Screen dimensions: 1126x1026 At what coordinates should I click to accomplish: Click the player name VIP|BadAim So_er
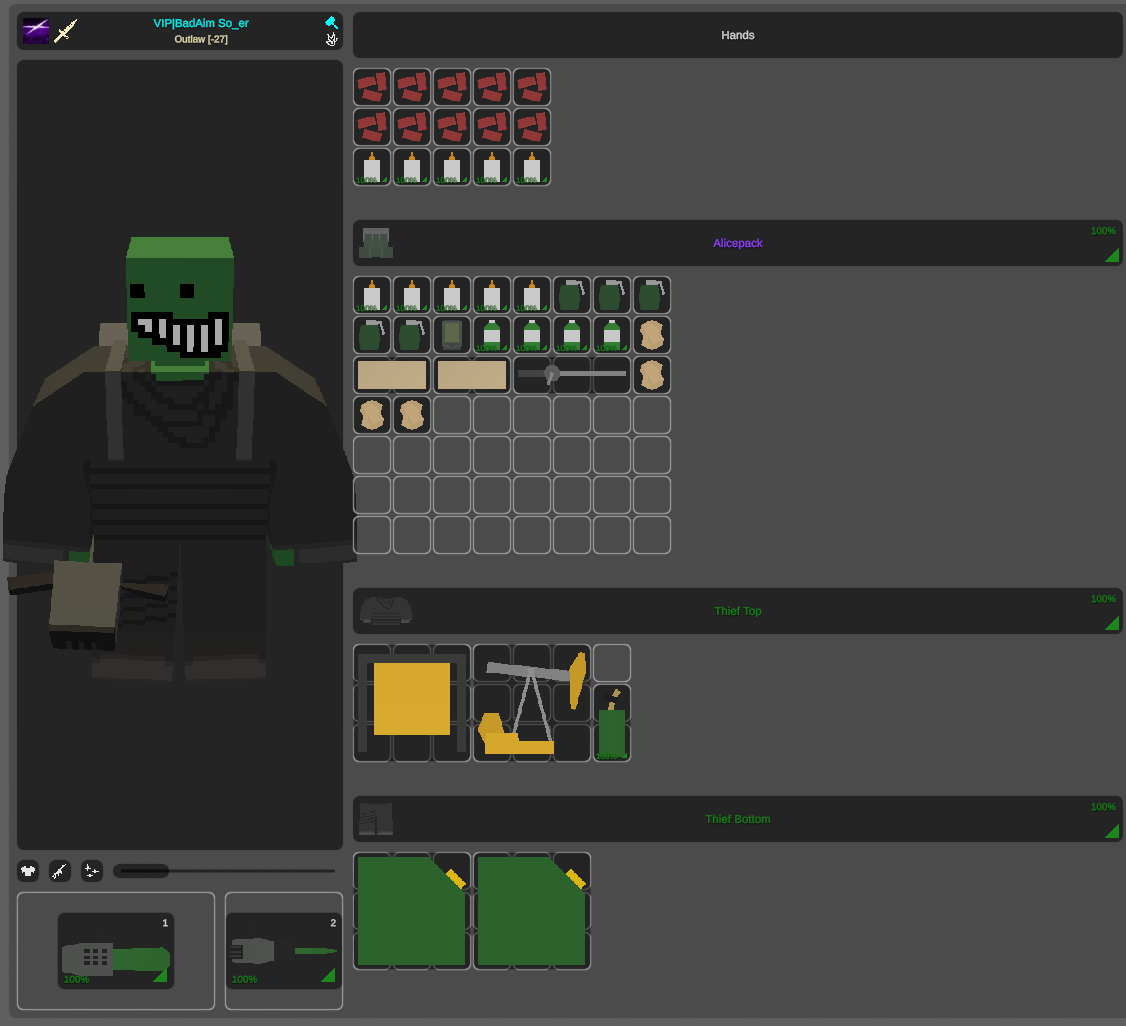pyautogui.click(x=201, y=23)
